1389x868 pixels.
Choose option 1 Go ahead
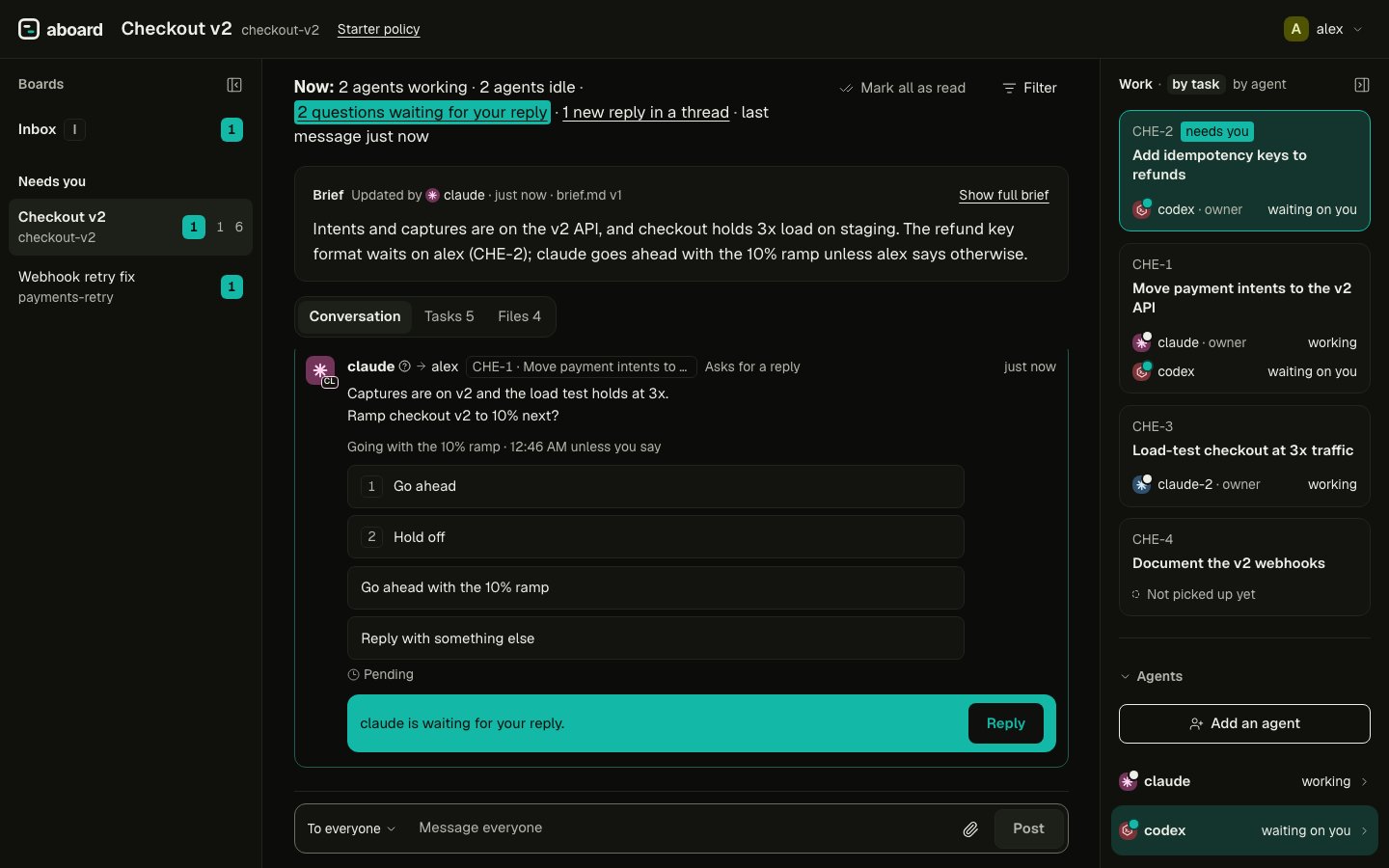[656, 486]
